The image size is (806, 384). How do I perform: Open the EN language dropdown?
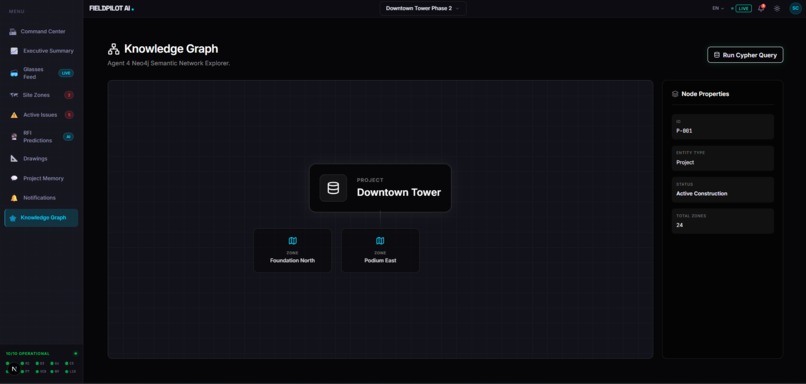[x=718, y=9]
